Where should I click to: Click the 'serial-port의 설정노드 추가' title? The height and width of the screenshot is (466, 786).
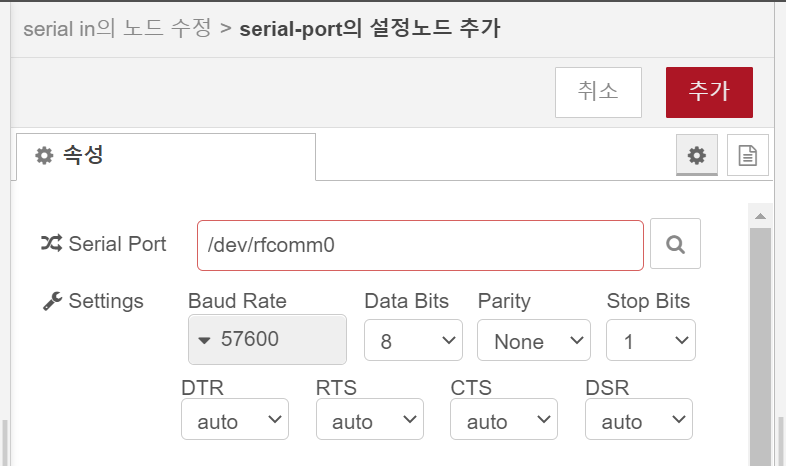point(370,28)
